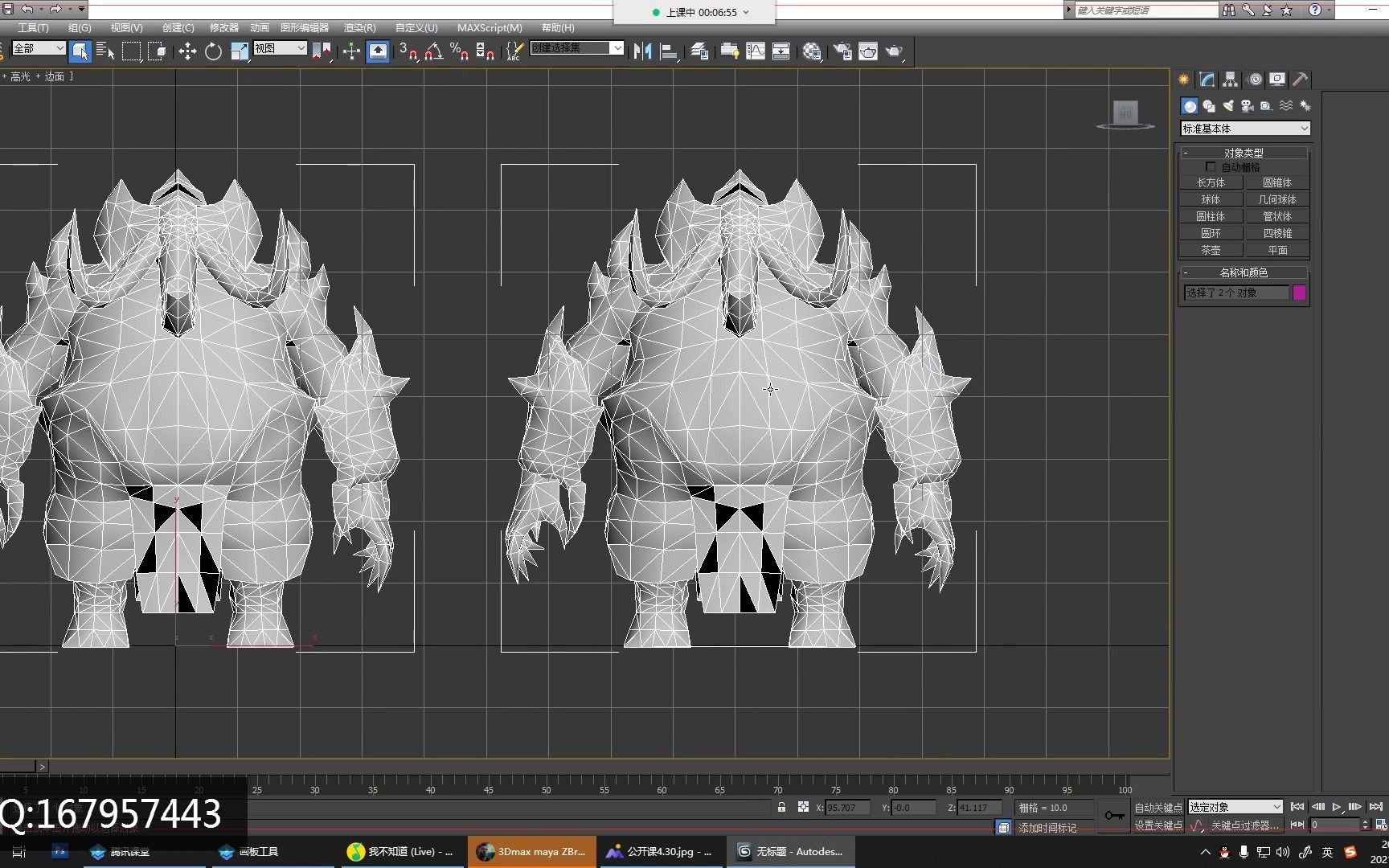Open the 工具(T) menu
This screenshot has width=1389, height=868.
[x=33, y=27]
